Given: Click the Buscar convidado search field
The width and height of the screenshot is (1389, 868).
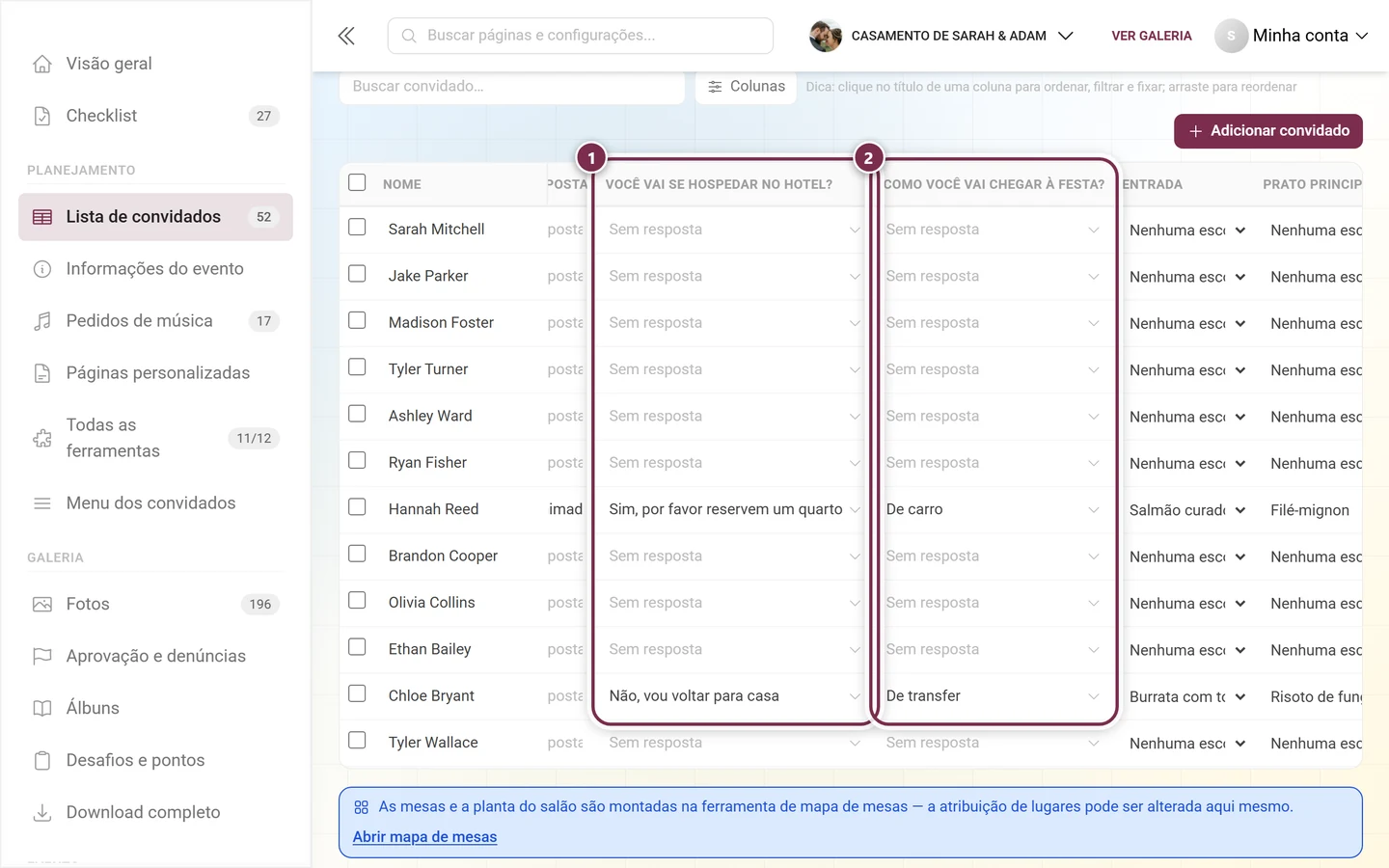Looking at the screenshot, I should tap(512, 87).
